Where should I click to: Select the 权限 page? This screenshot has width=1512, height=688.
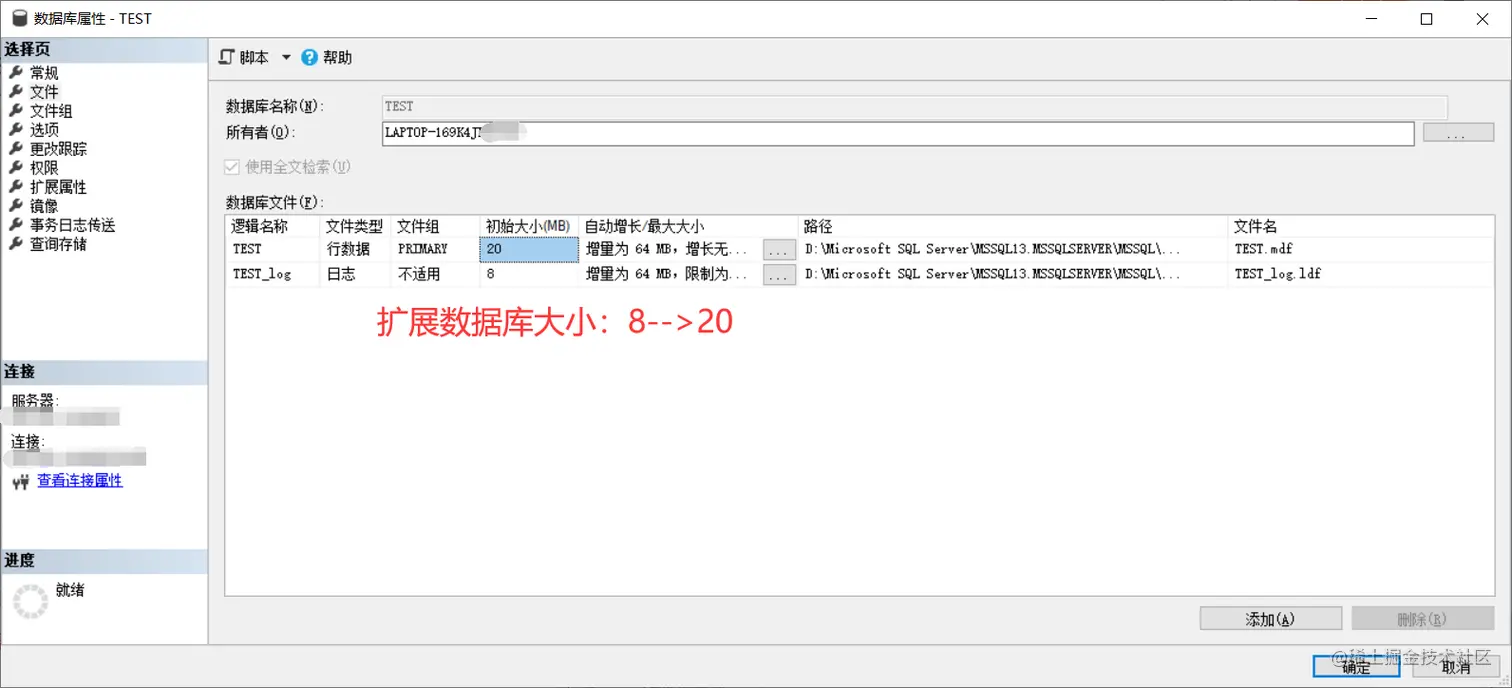tap(45, 167)
